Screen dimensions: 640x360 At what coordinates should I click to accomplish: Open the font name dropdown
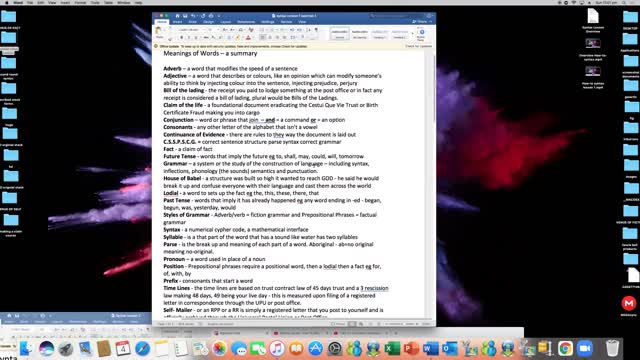tap(191, 30)
